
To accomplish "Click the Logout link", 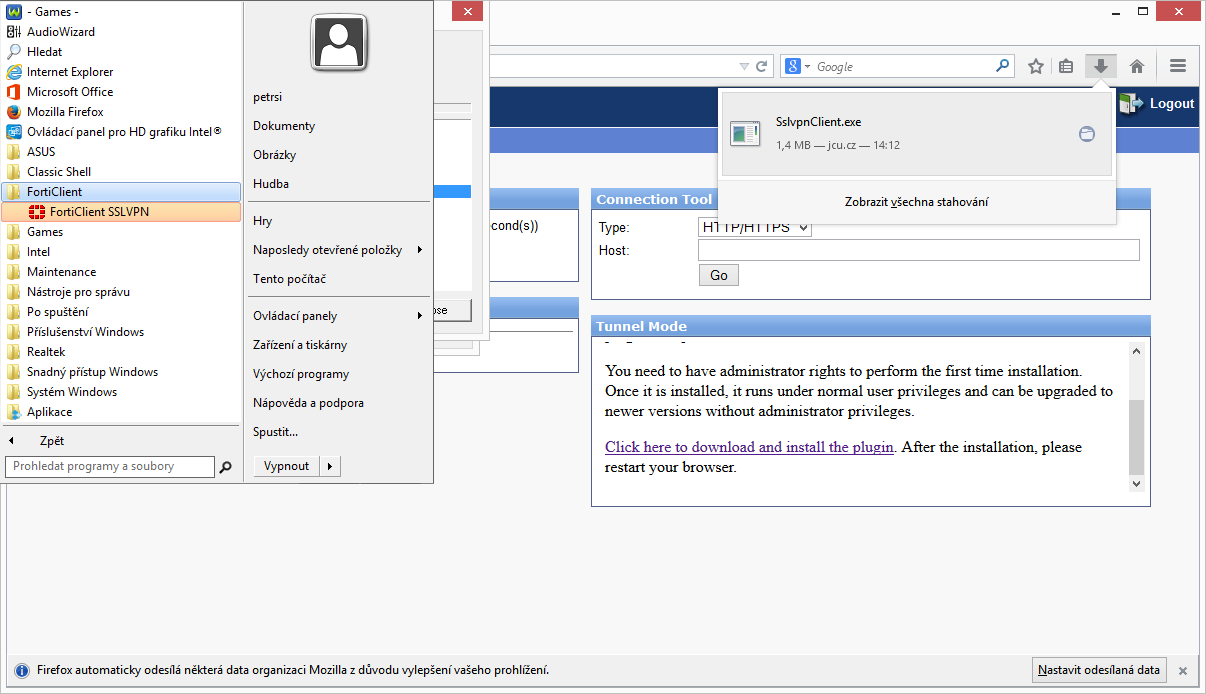I will click(1158, 103).
